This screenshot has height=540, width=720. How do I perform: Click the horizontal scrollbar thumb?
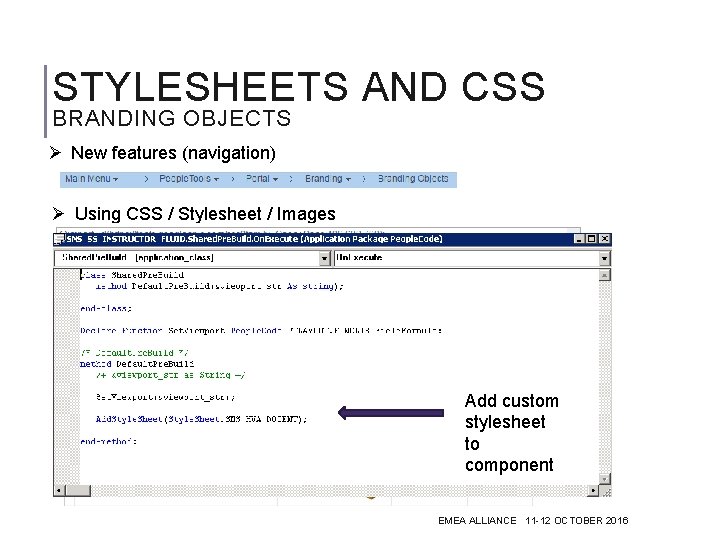(78, 491)
